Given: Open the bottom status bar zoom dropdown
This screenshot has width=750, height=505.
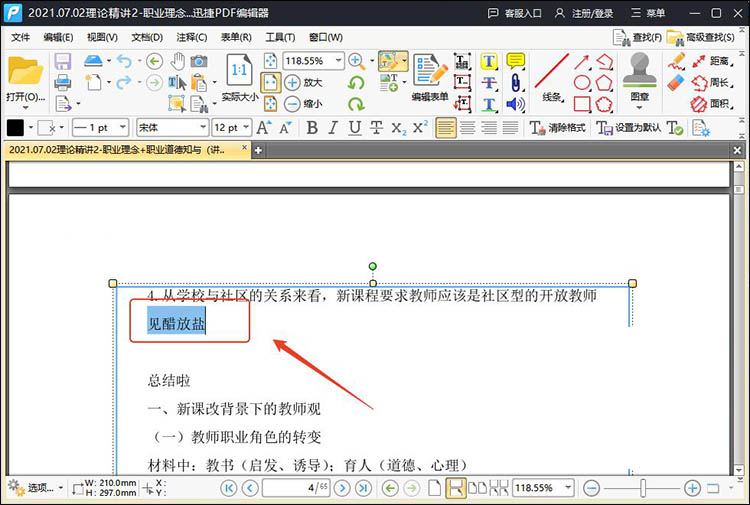Looking at the screenshot, I should [568, 488].
